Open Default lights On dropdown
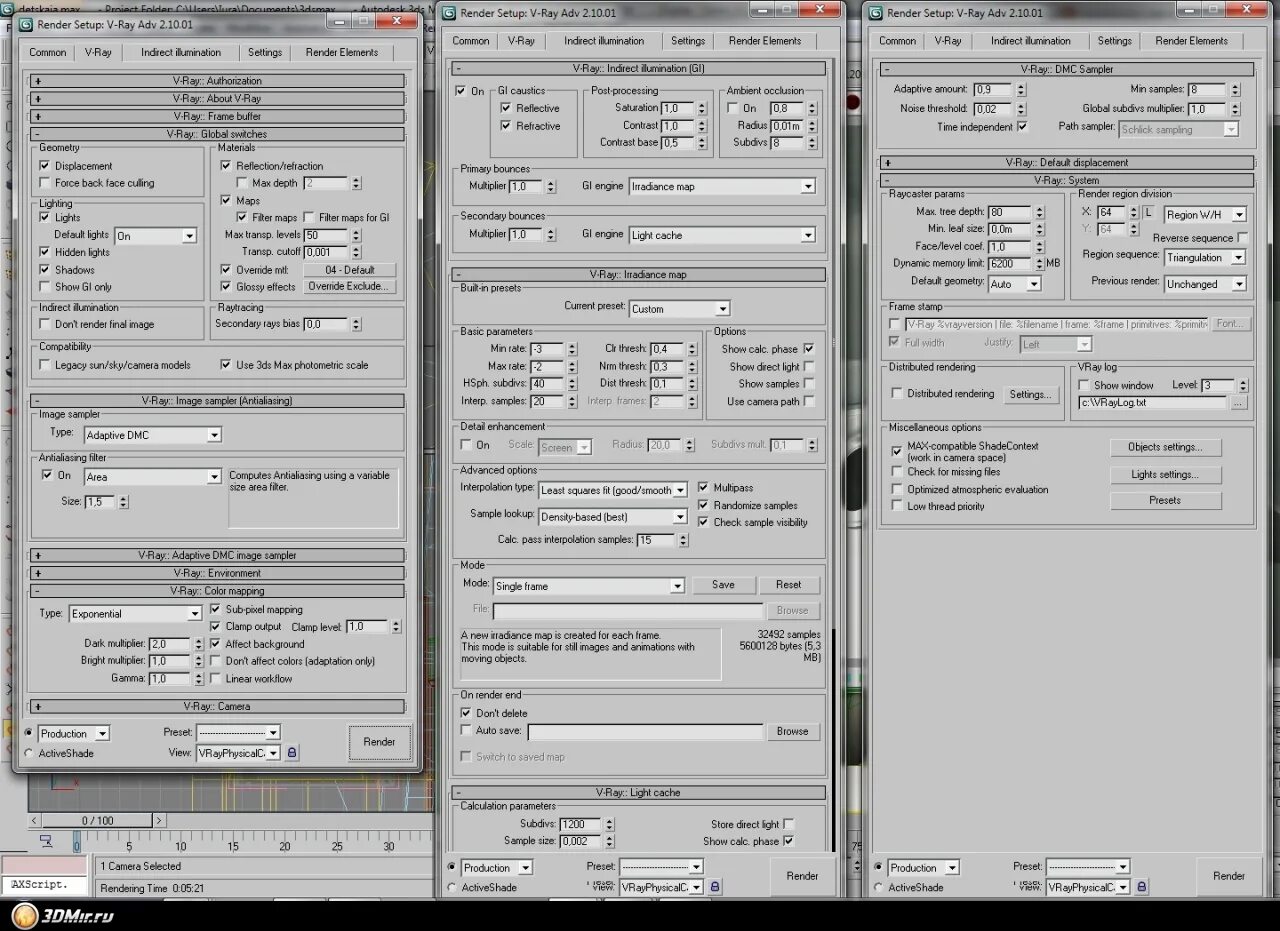Image resolution: width=1280 pixels, height=931 pixels. click(155, 236)
